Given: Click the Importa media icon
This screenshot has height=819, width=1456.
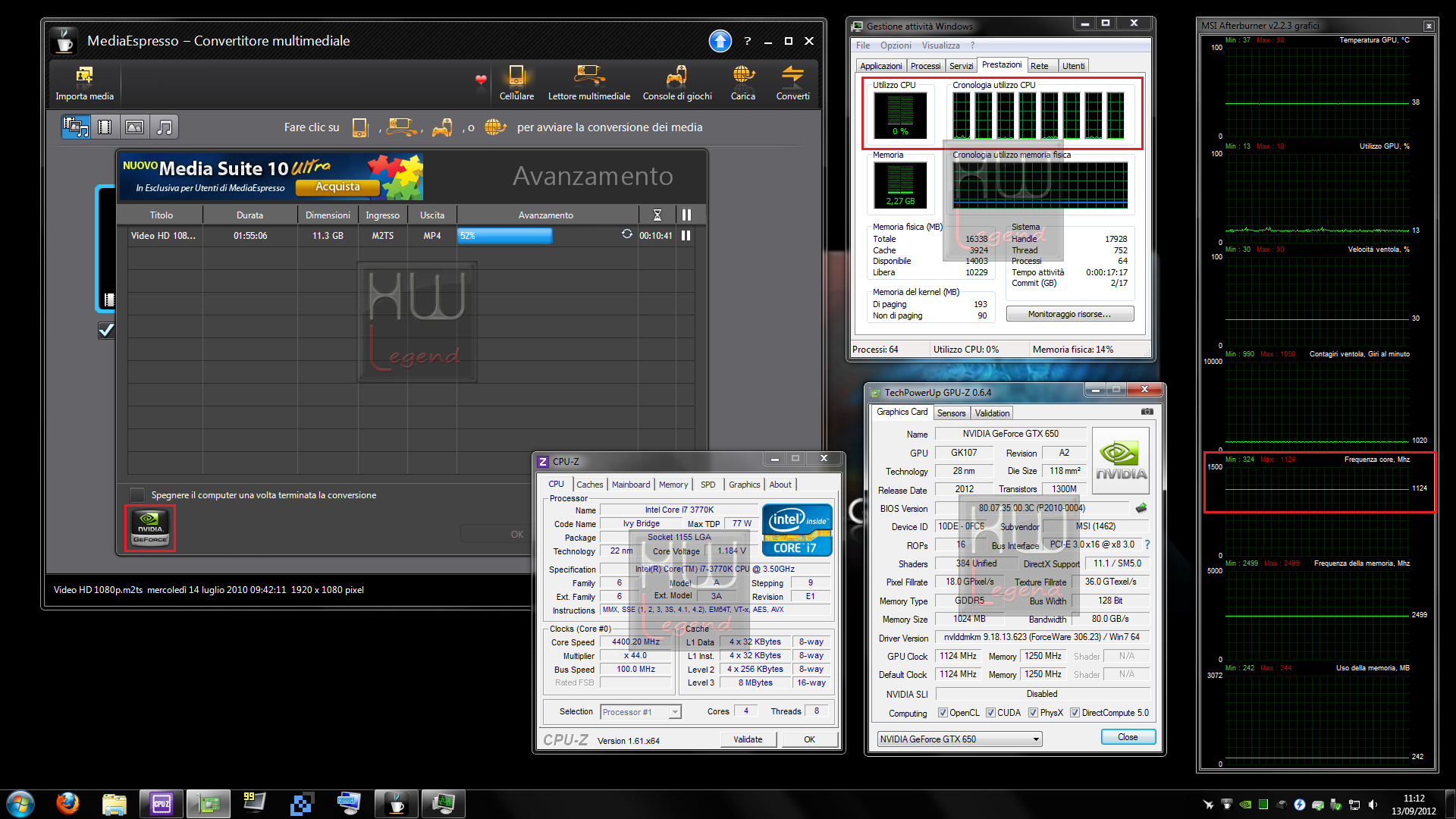Looking at the screenshot, I should click(x=84, y=75).
